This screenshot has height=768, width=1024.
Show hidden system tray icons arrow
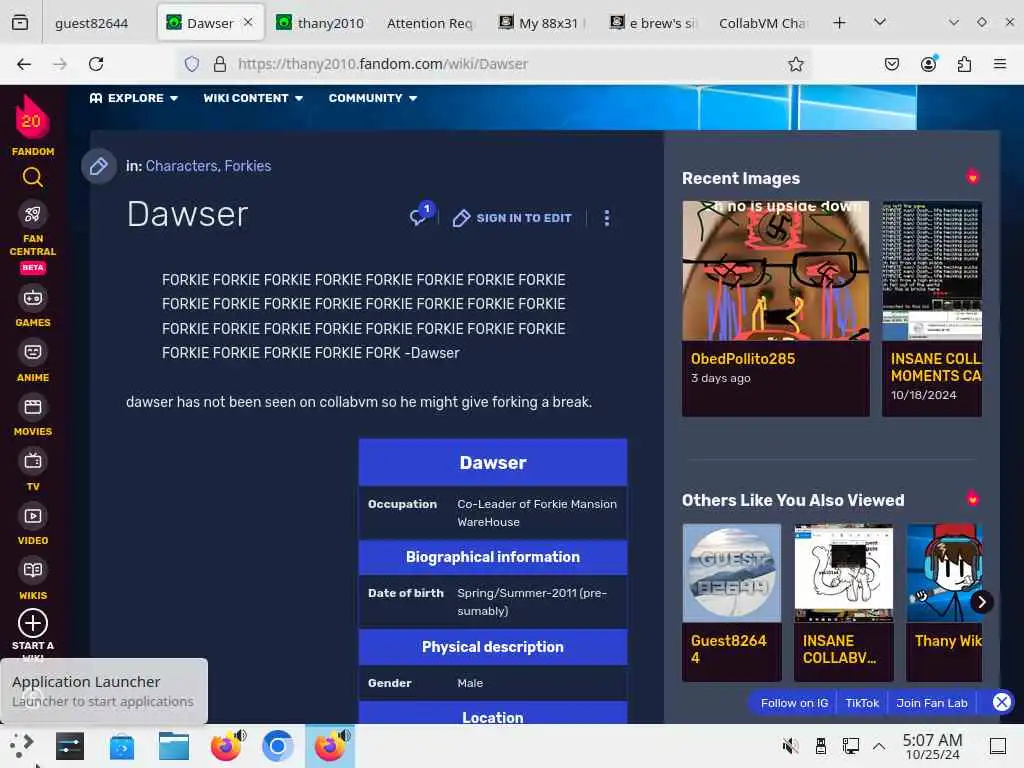[x=879, y=746]
